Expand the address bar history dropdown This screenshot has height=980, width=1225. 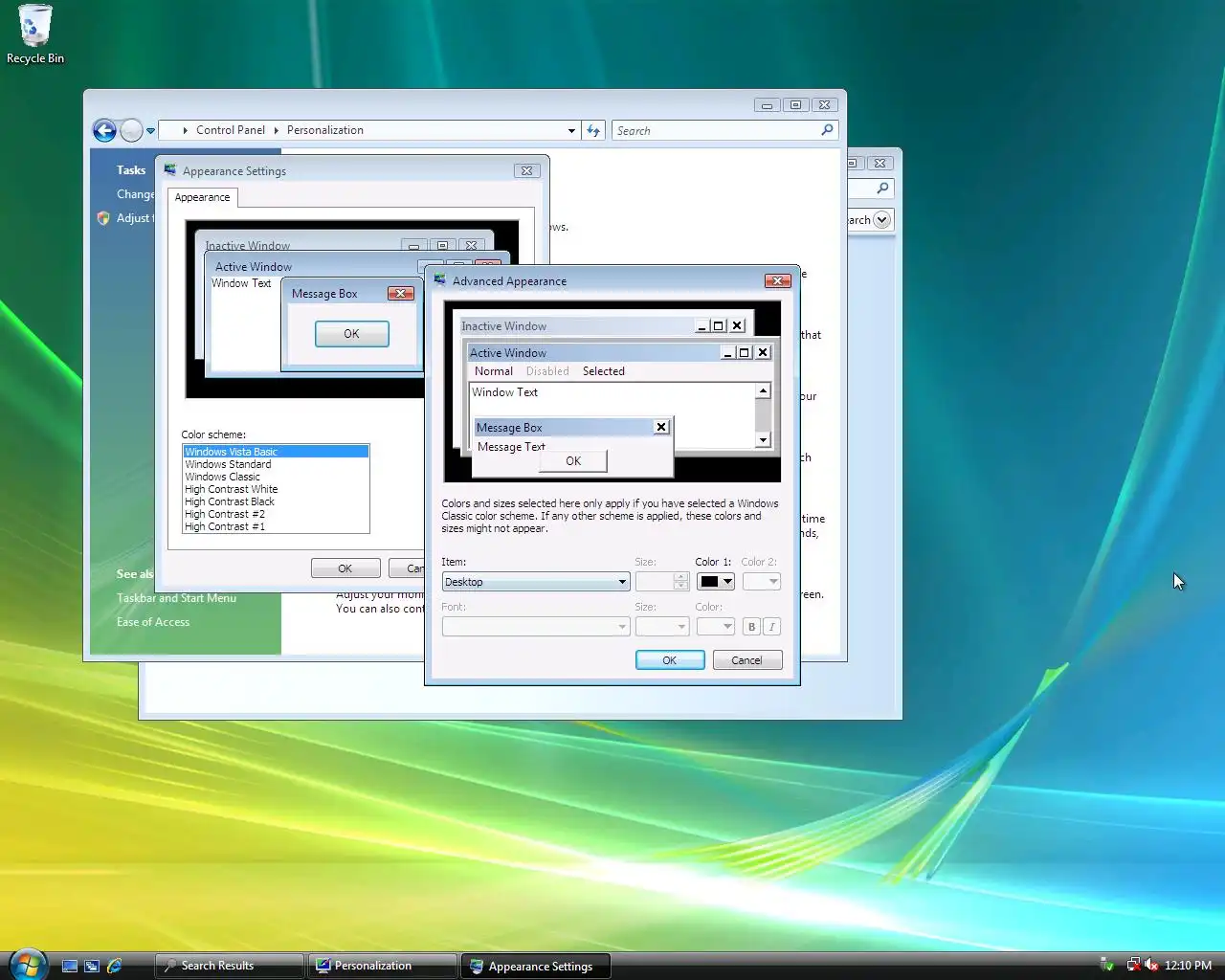(571, 131)
